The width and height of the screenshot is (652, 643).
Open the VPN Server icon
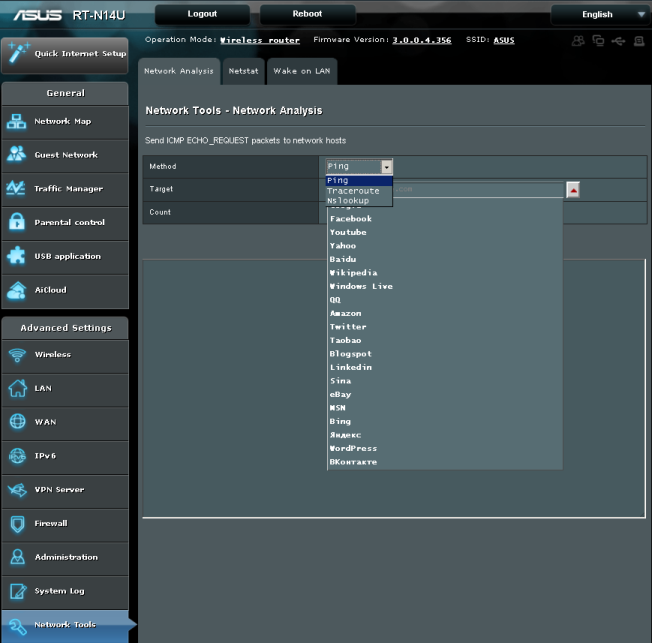click(x=17, y=490)
